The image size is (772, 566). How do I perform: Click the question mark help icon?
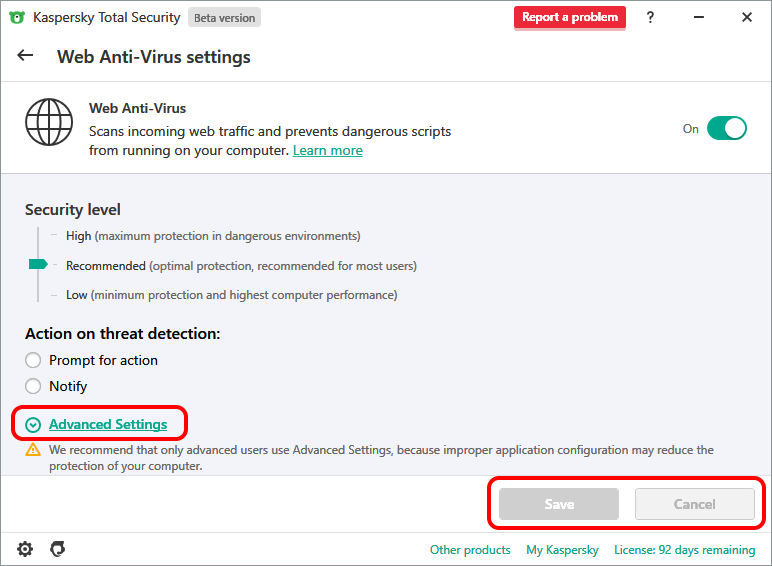click(651, 17)
